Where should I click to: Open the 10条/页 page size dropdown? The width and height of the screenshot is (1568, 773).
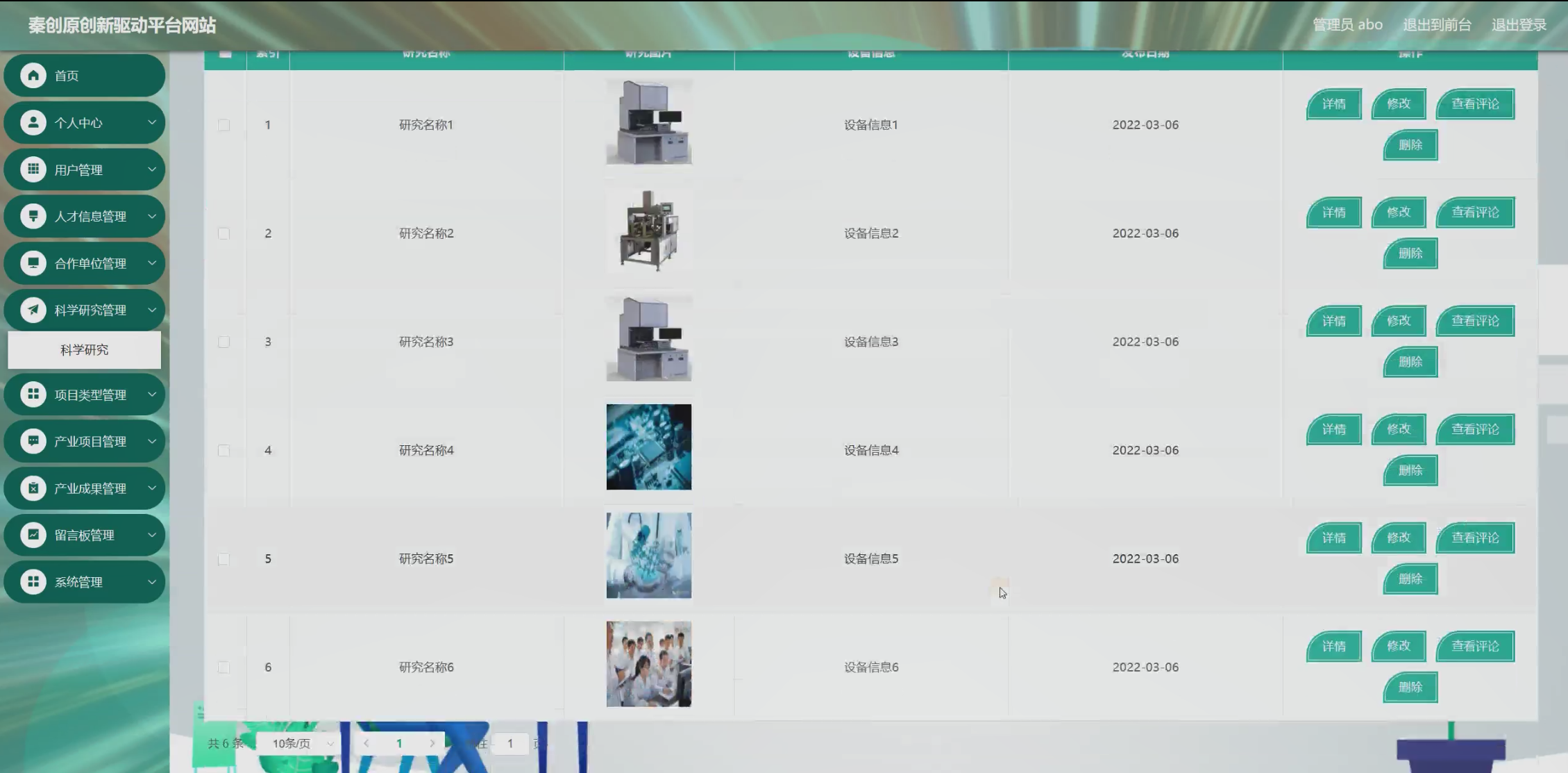pyautogui.click(x=302, y=743)
